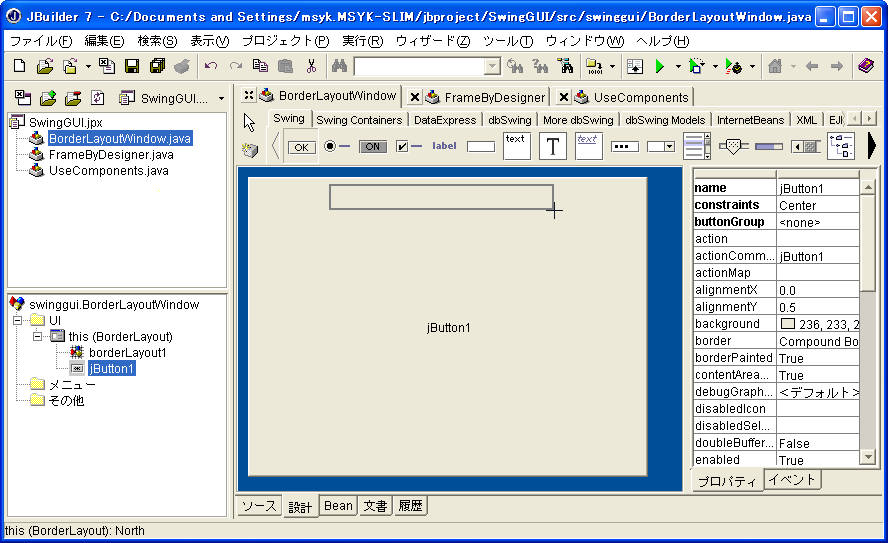Image resolution: width=888 pixels, height=543 pixels.
Task: Click the background color property swatch
Action: [x=787, y=324]
